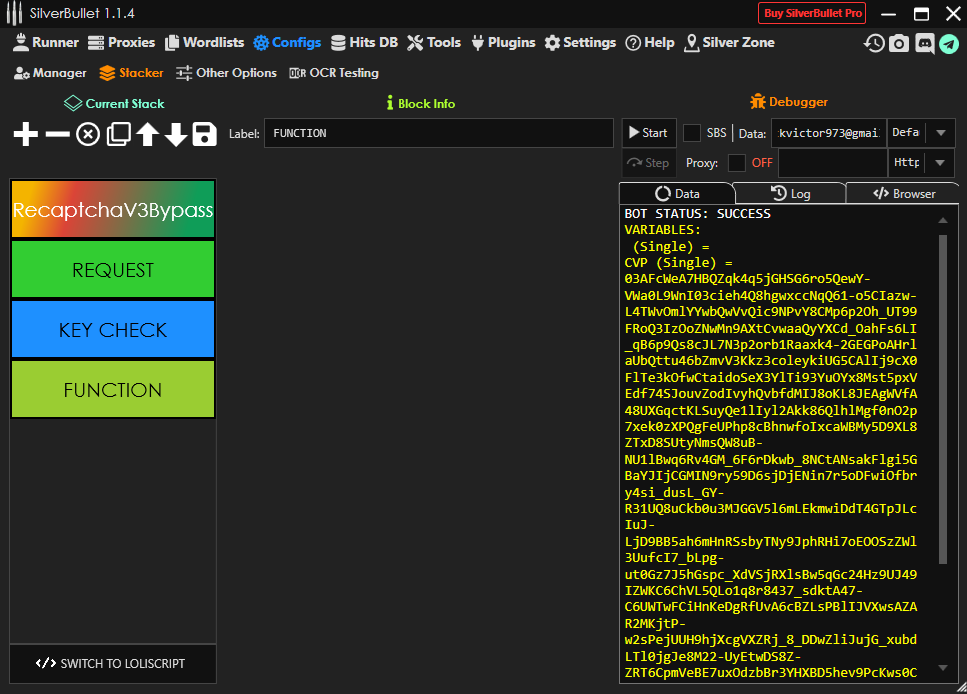Move block up with the up arrow
Viewport: 967px width, 694px height.
pos(148,134)
